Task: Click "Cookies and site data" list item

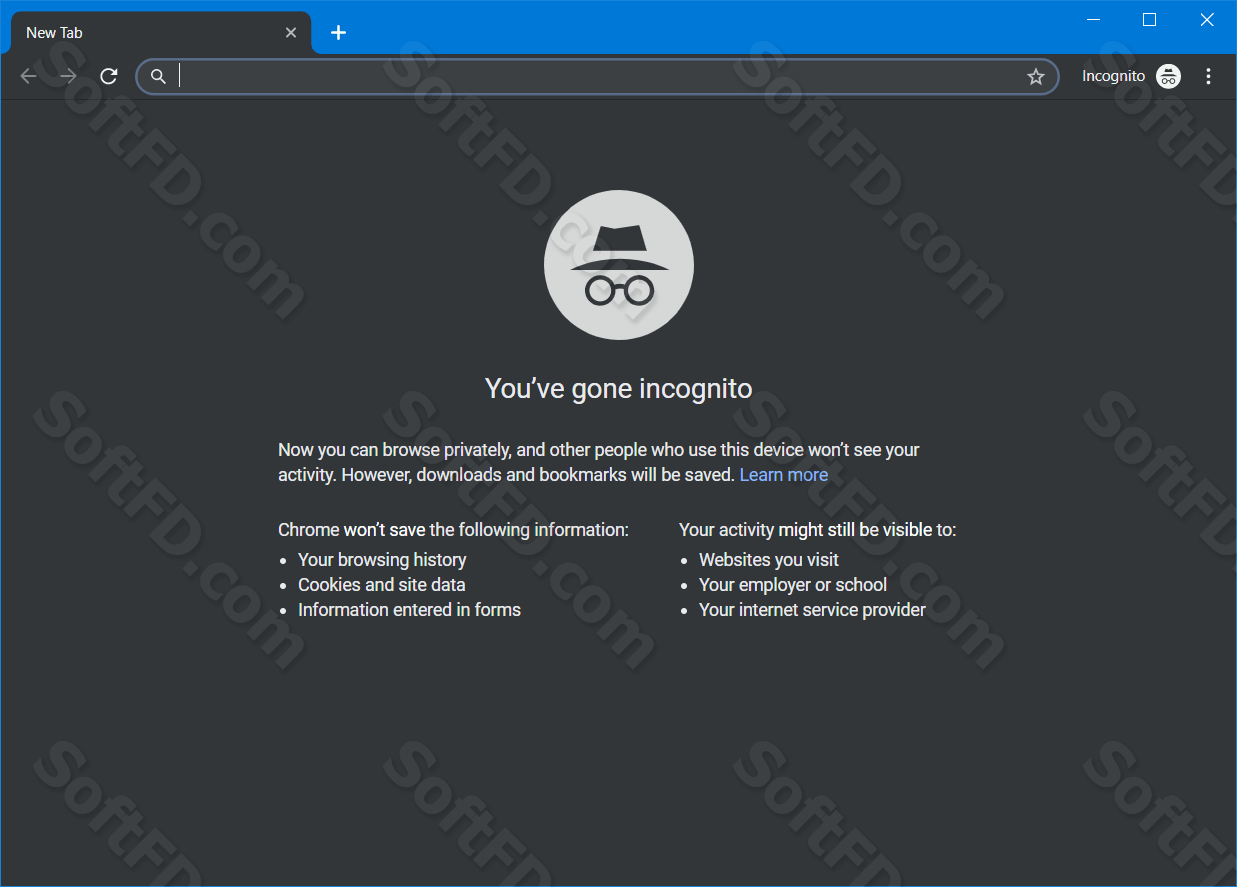Action: coord(381,585)
